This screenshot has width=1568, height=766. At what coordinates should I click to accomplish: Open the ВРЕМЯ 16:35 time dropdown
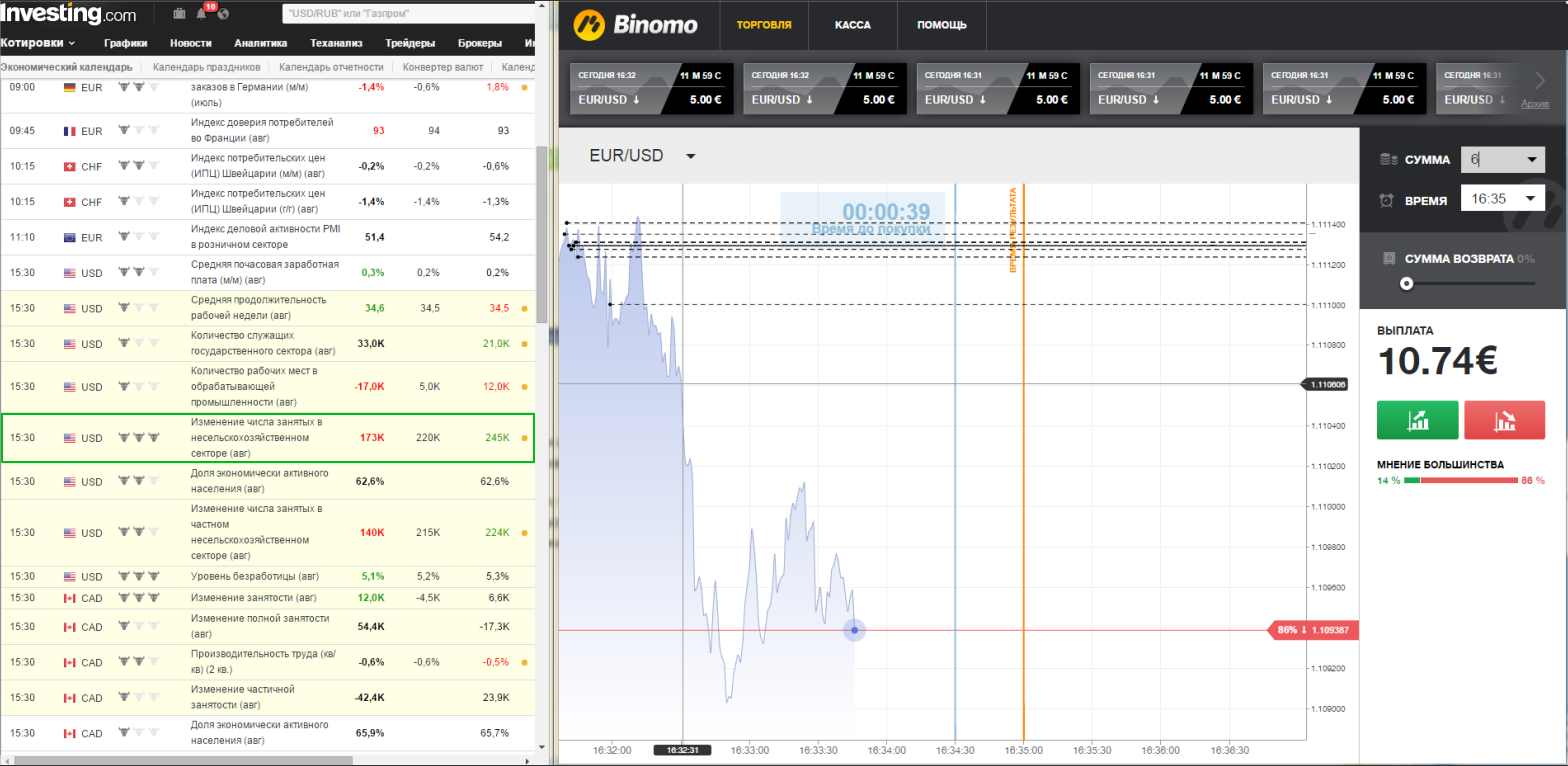pyautogui.click(x=1502, y=199)
